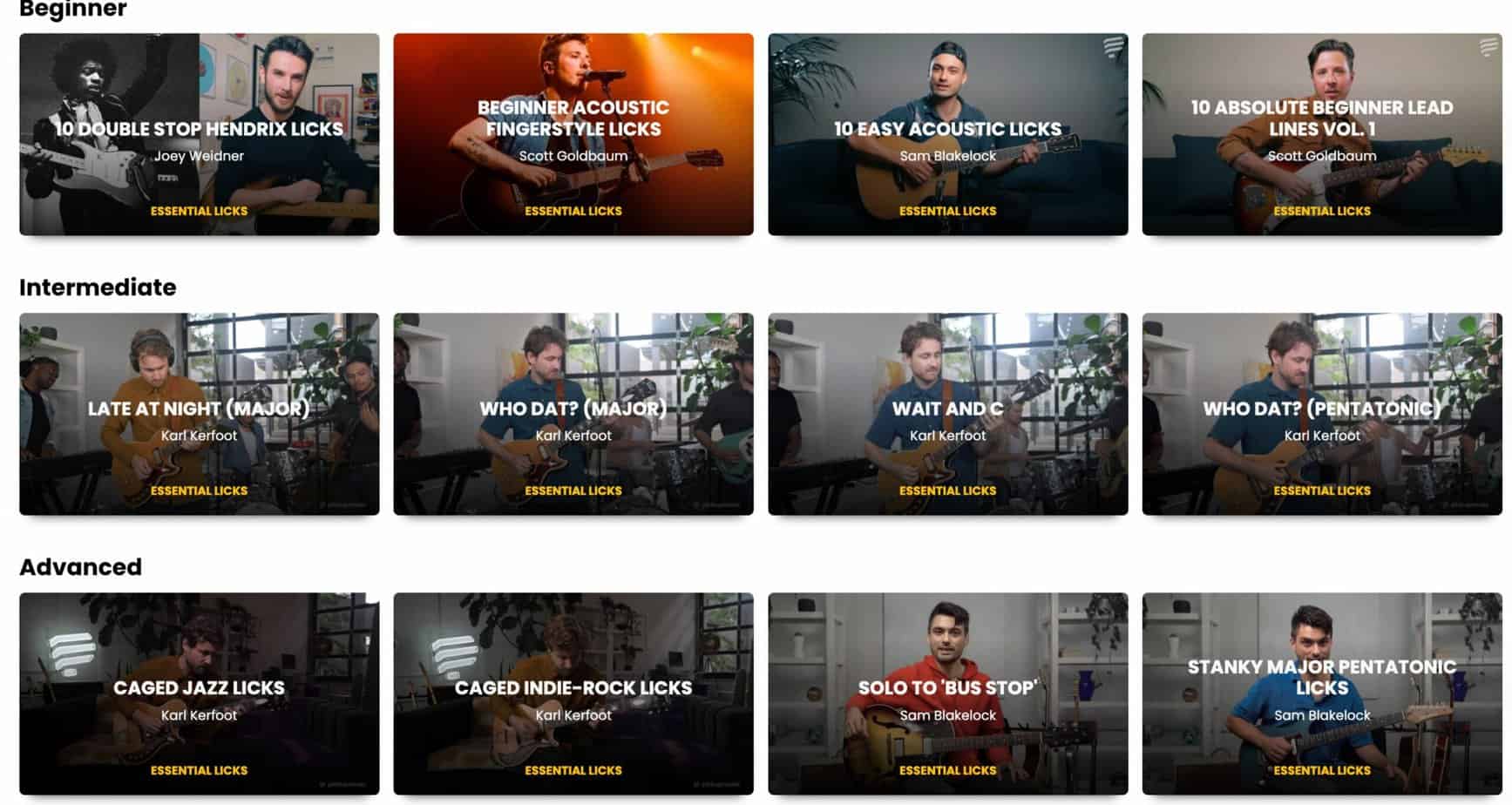Click the glowing logo sign in CAGED Jazz Licks
The image size is (1512, 805).
pos(71,653)
